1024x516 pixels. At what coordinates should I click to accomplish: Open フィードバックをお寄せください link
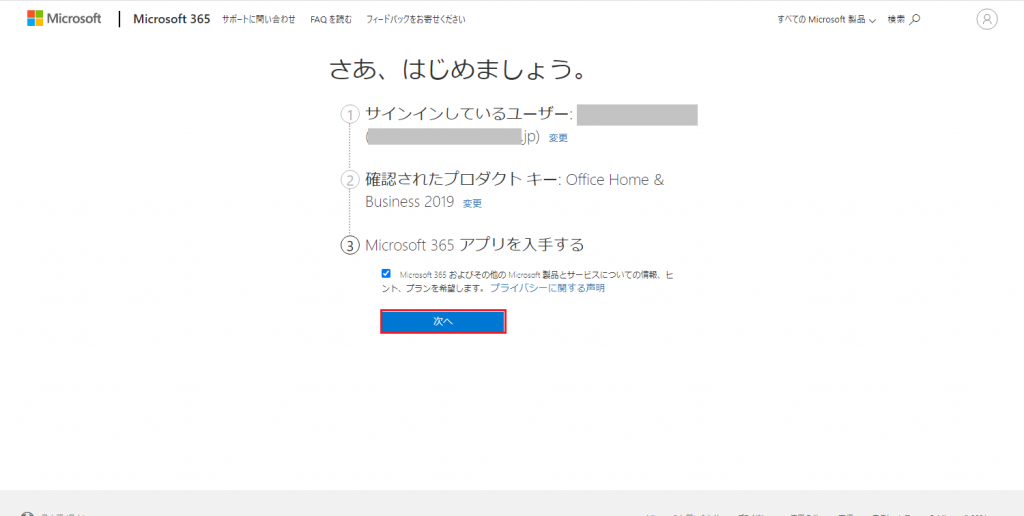[x=416, y=20]
